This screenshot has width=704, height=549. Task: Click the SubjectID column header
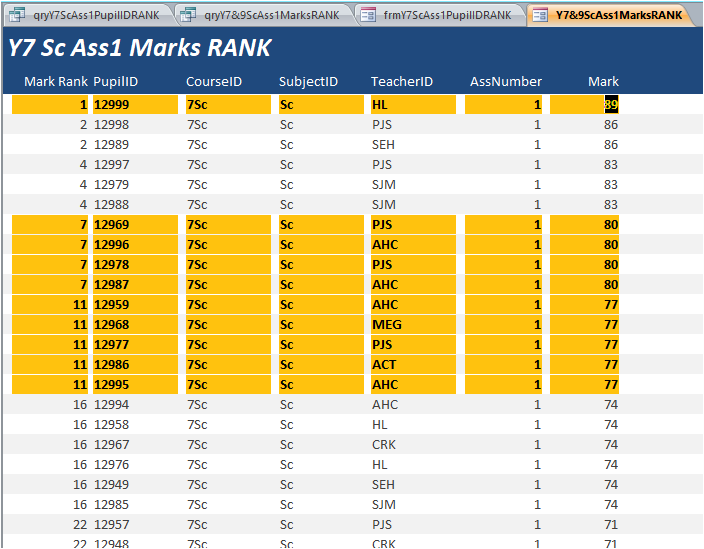(308, 82)
